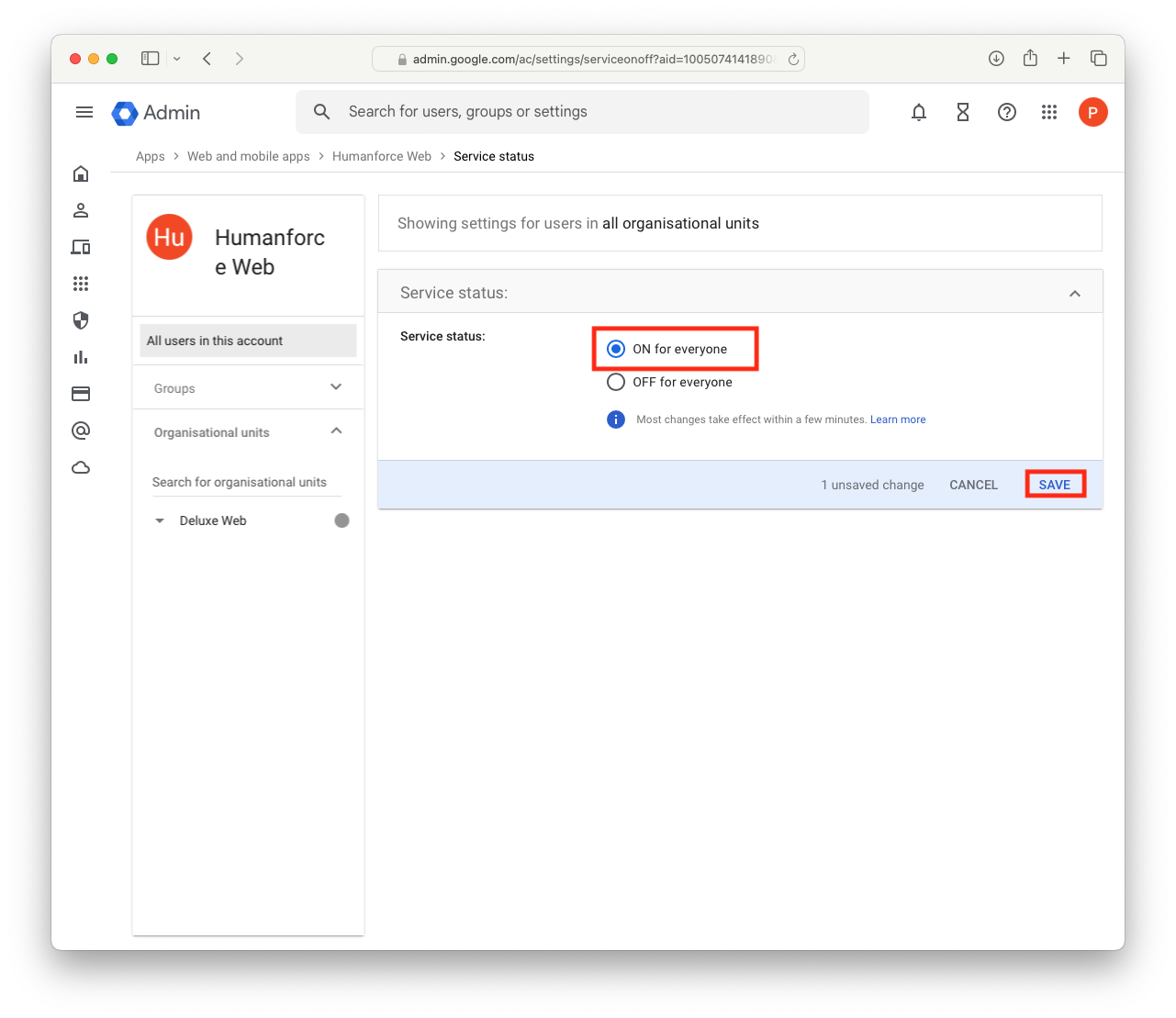Go back in Safari
This screenshot has width=1176, height=1018.
pos(207,59)
